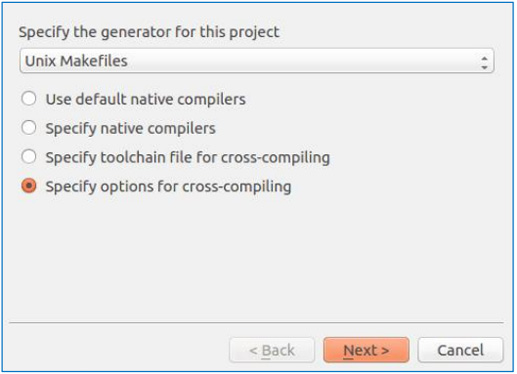Image resolution: width=517 pixels, height=374 pixels.
Task: Click the selected cross-compiling options radio button
Action: point(29,186)
